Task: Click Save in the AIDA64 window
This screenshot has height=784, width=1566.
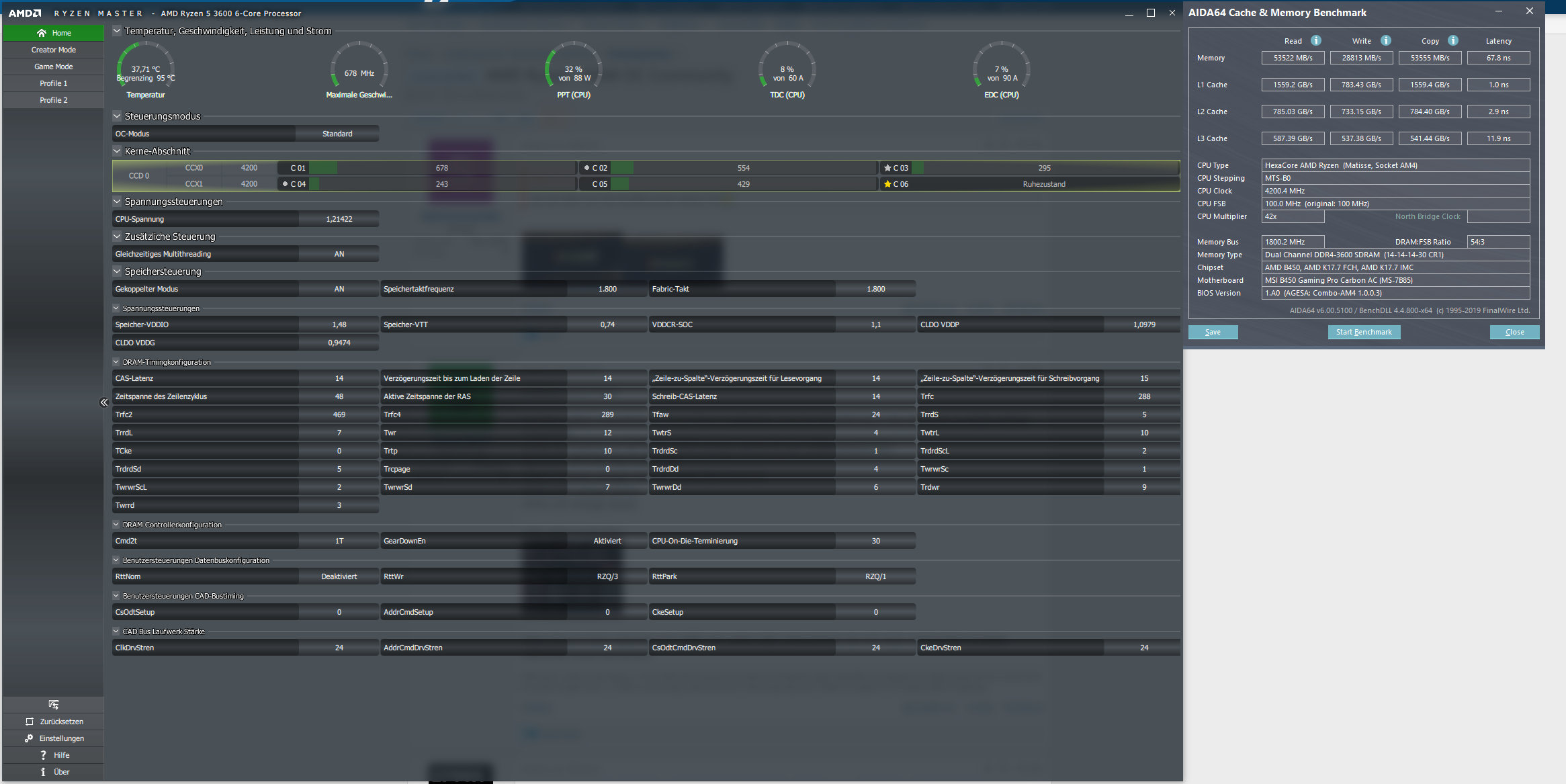Action: coord(1213,332)
